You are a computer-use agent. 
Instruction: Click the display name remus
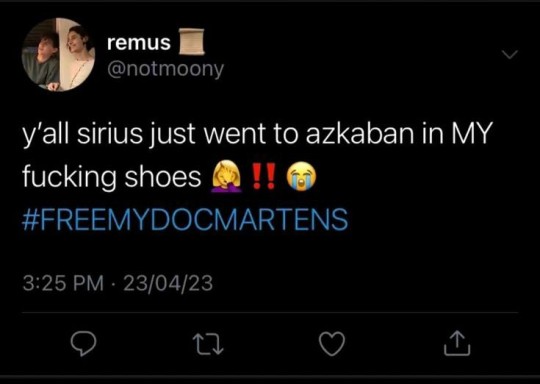(139, 43)
